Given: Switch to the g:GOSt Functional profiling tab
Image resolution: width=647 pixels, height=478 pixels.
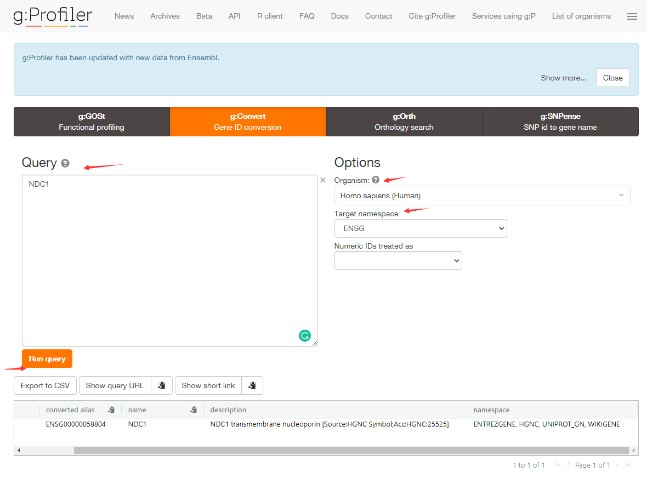Looking at the screenshot, I should click(x=92, y=121).
